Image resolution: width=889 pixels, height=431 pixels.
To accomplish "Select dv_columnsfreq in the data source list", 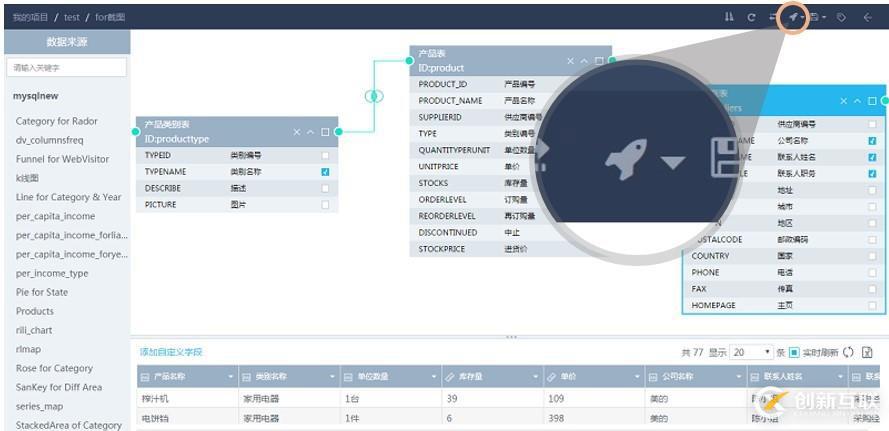I will (x=50, y=140).
